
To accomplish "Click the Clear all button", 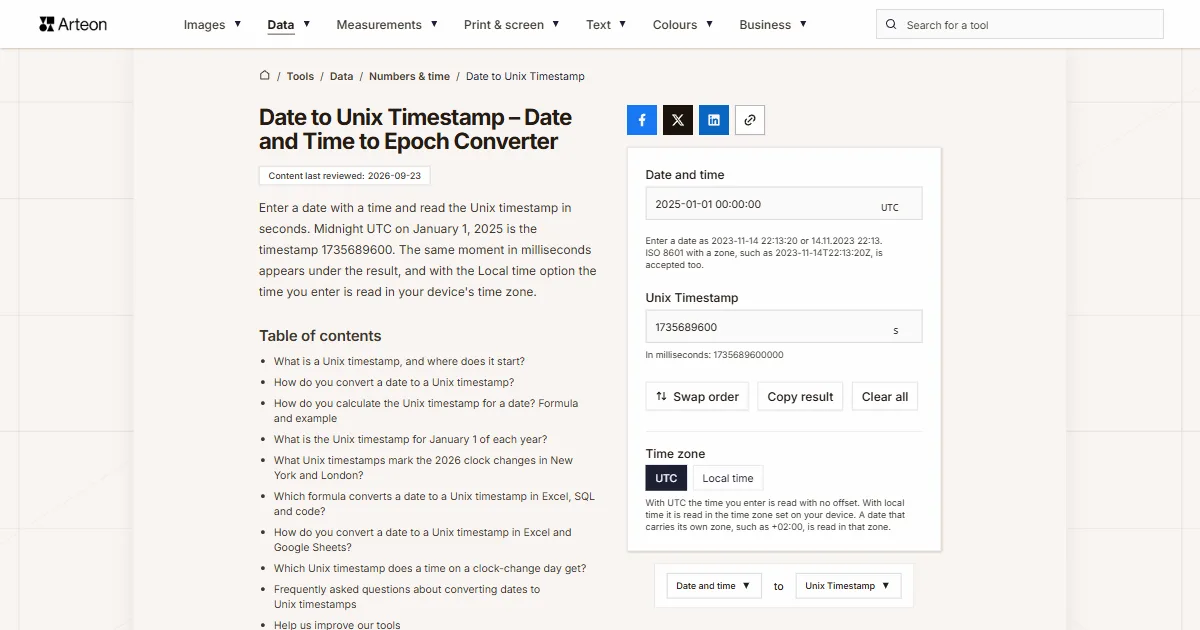I will click(x=885, y=396).
